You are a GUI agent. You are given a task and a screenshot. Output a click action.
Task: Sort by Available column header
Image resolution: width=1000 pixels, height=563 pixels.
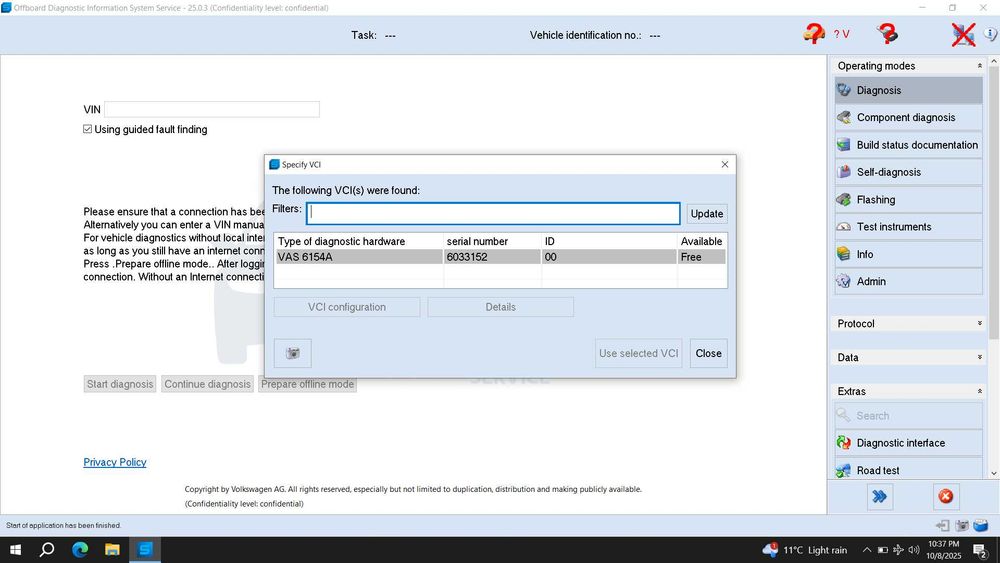[x=702, y=241]
